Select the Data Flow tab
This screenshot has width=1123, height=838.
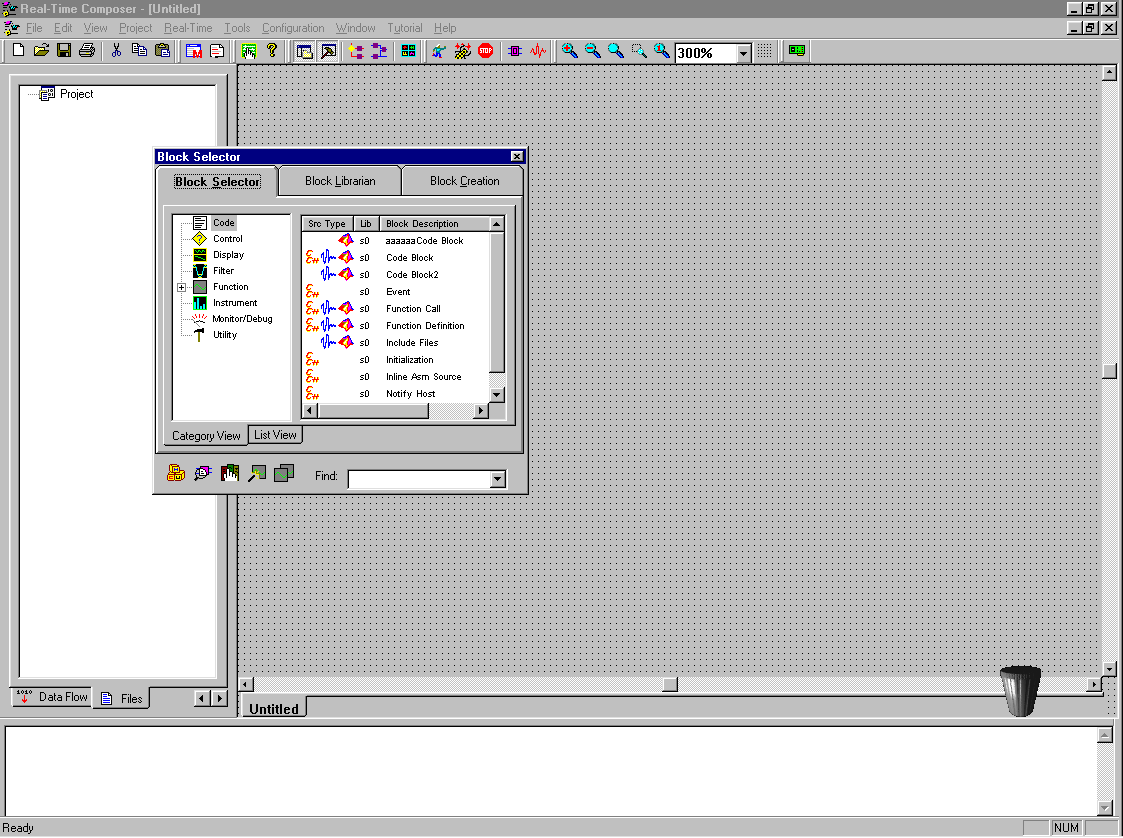click(x=52, y=697)
